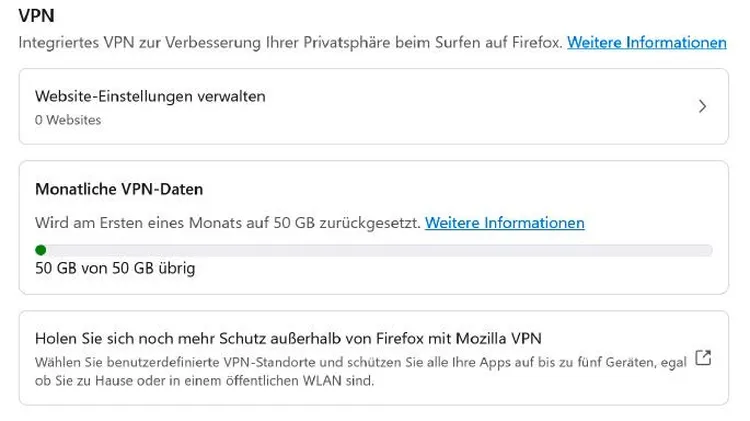Click the 'Monatliche VPN-Daten' heading
750x421 pixels.
coord(119,189)
